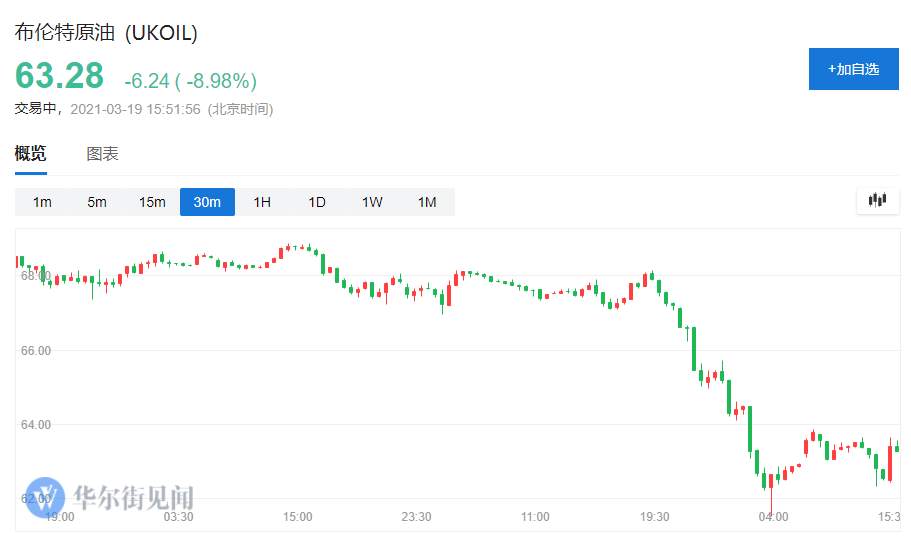Select the 15m timeframe
The width and height of the screenshot is (911, 539).
pos(152,202)
